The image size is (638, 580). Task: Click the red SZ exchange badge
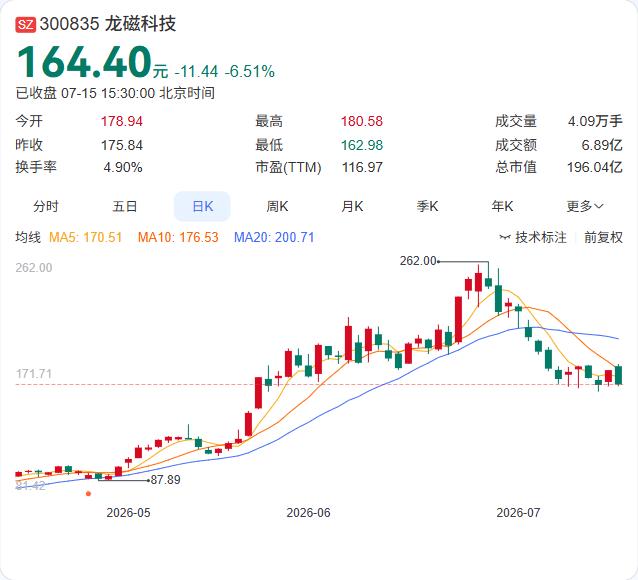(x=26, y=24)
